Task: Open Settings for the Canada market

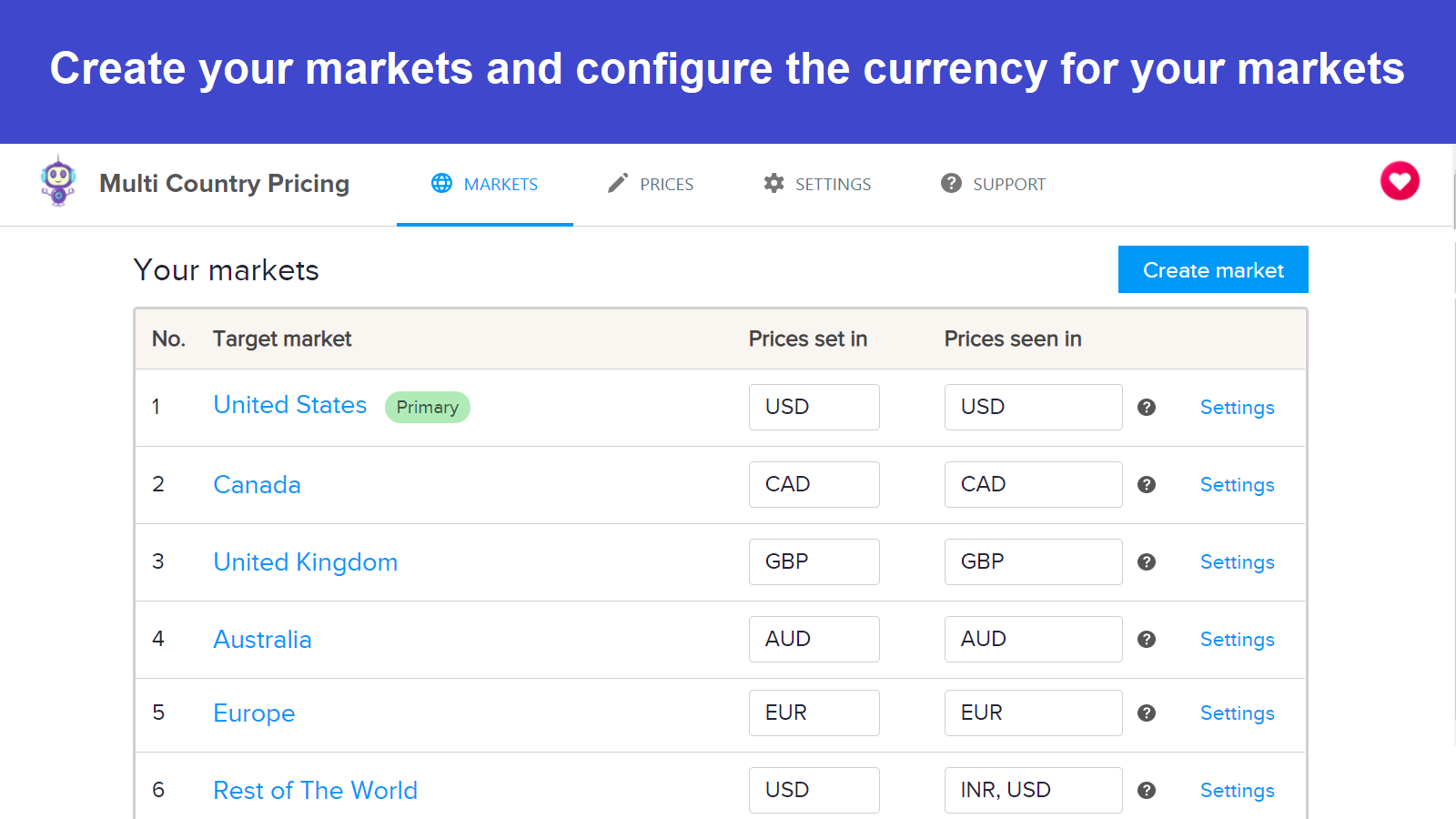Action: coord(1237,485)
